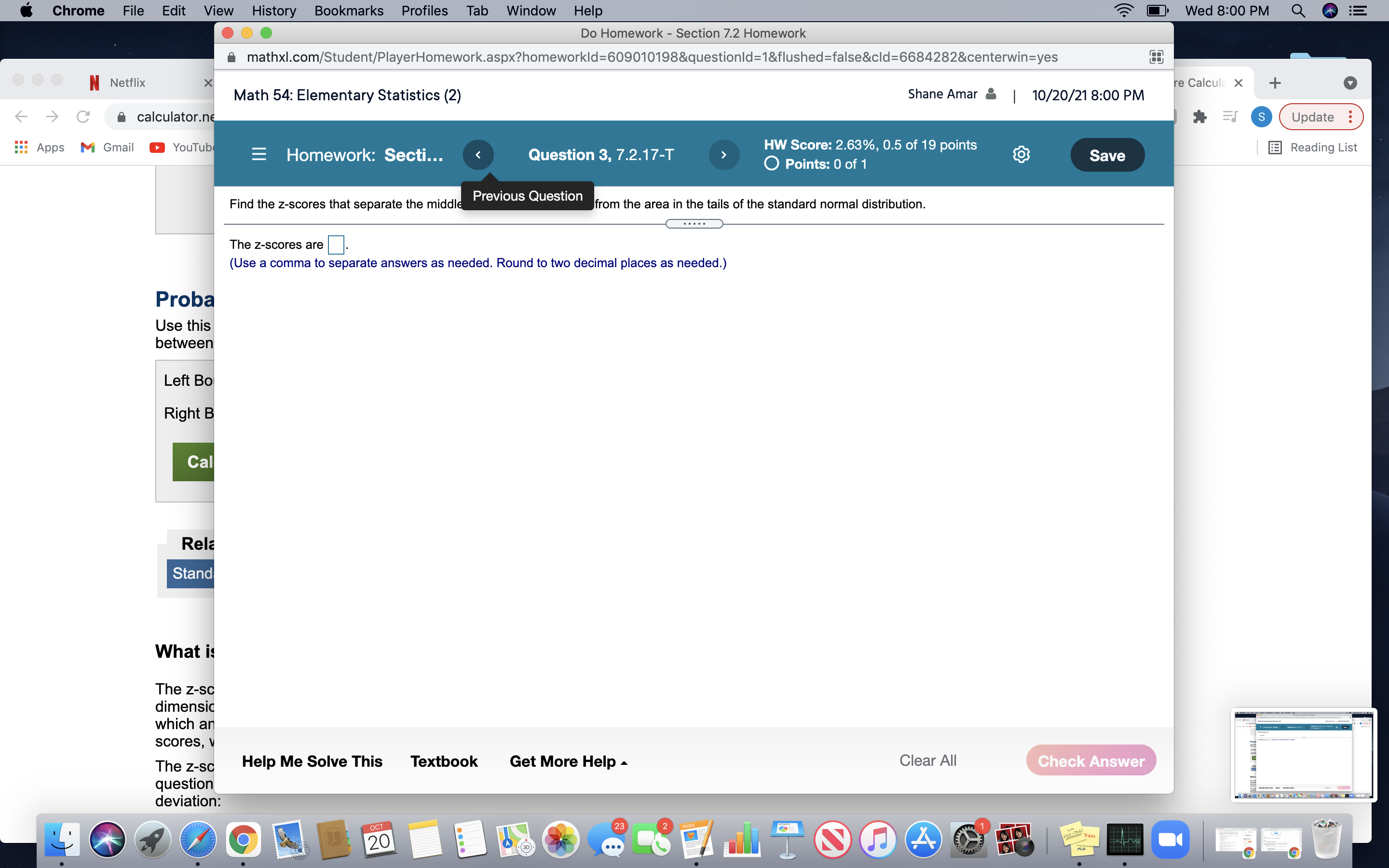Open the homework navigation hamburger menu

259,154
